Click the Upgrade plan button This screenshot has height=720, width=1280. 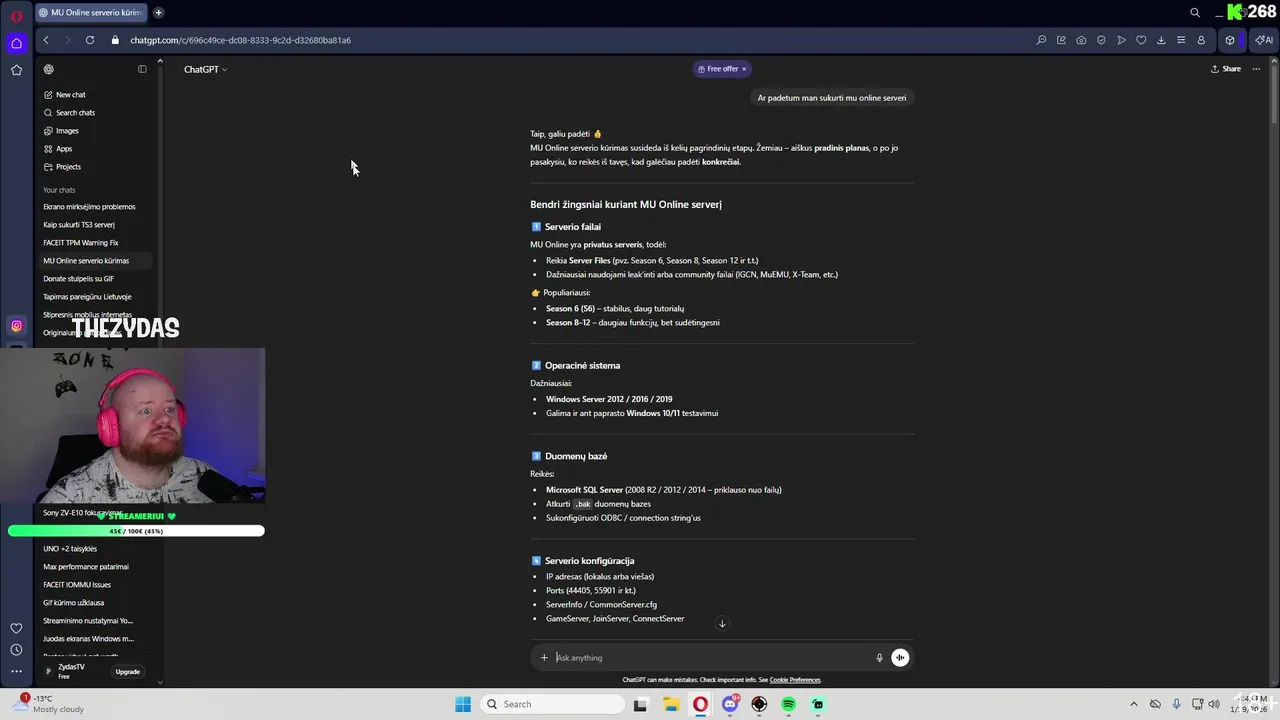128,672
